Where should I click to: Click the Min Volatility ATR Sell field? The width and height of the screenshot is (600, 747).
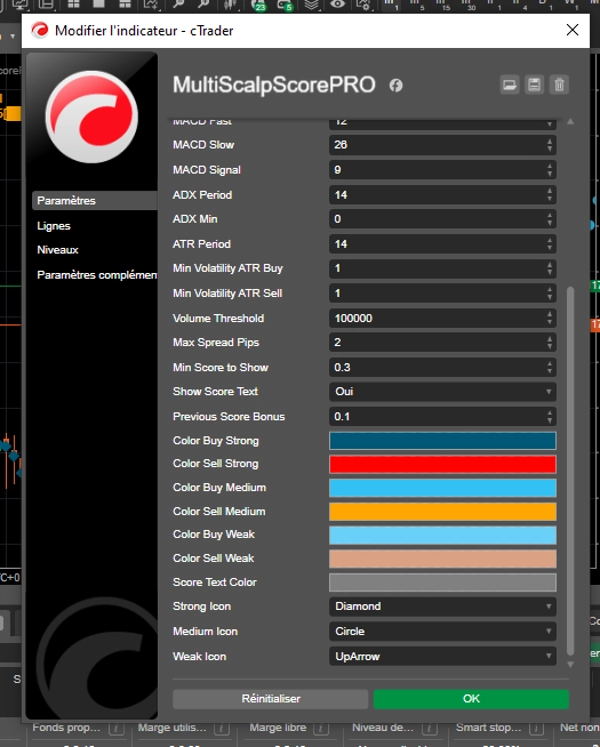pos(442,293)
